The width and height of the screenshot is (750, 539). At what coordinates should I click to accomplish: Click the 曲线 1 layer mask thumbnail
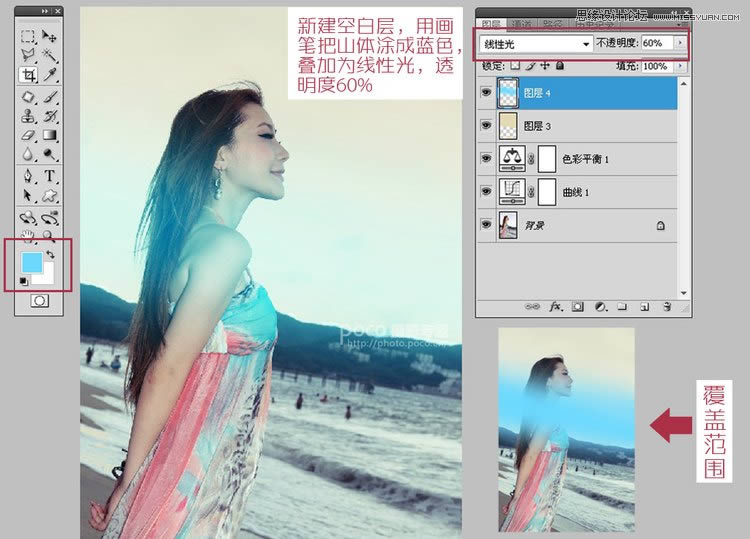tap(547, 191)
